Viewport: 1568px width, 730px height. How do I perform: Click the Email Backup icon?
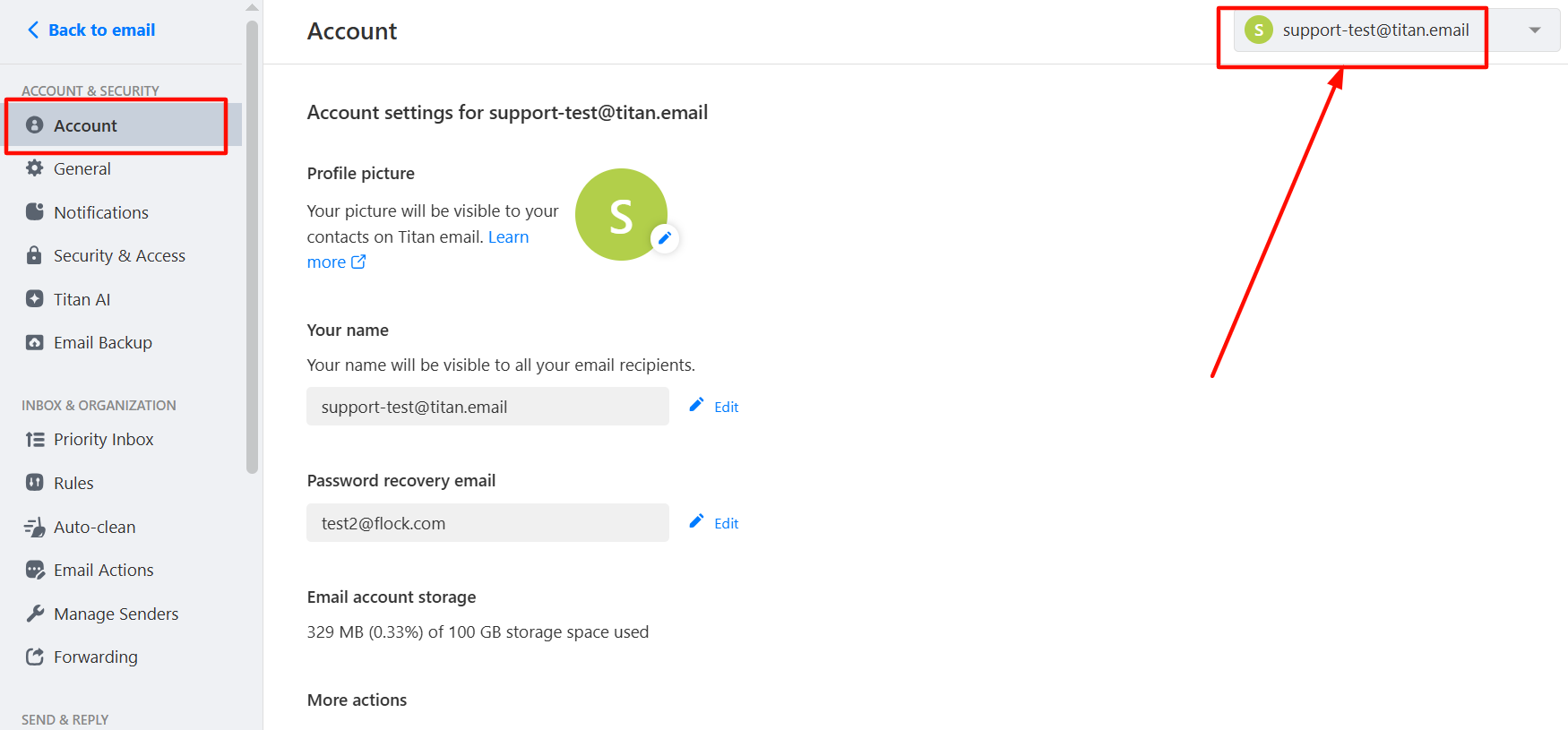(34, 342)
